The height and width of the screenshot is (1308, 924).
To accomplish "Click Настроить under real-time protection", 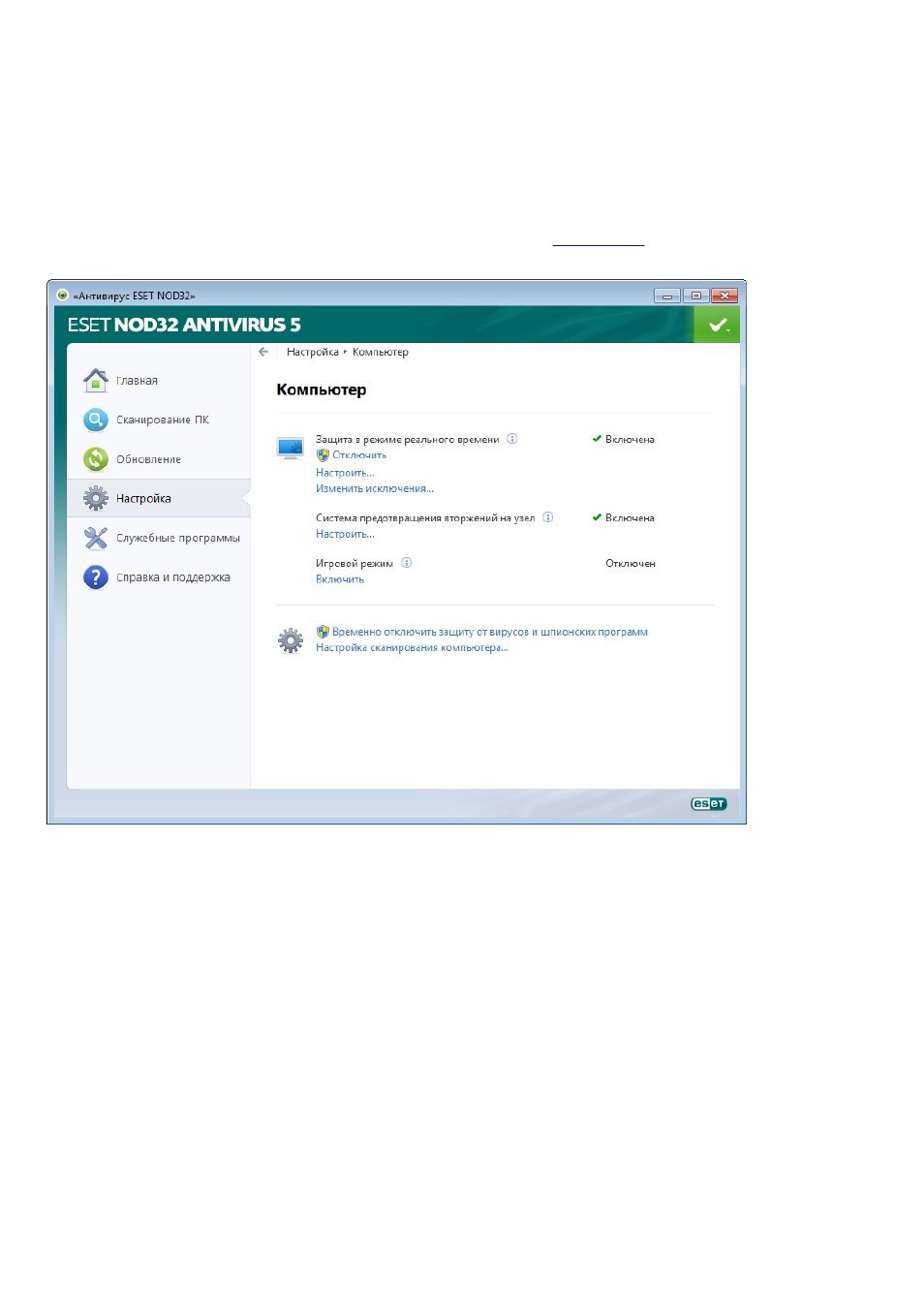I will point(345,473).
